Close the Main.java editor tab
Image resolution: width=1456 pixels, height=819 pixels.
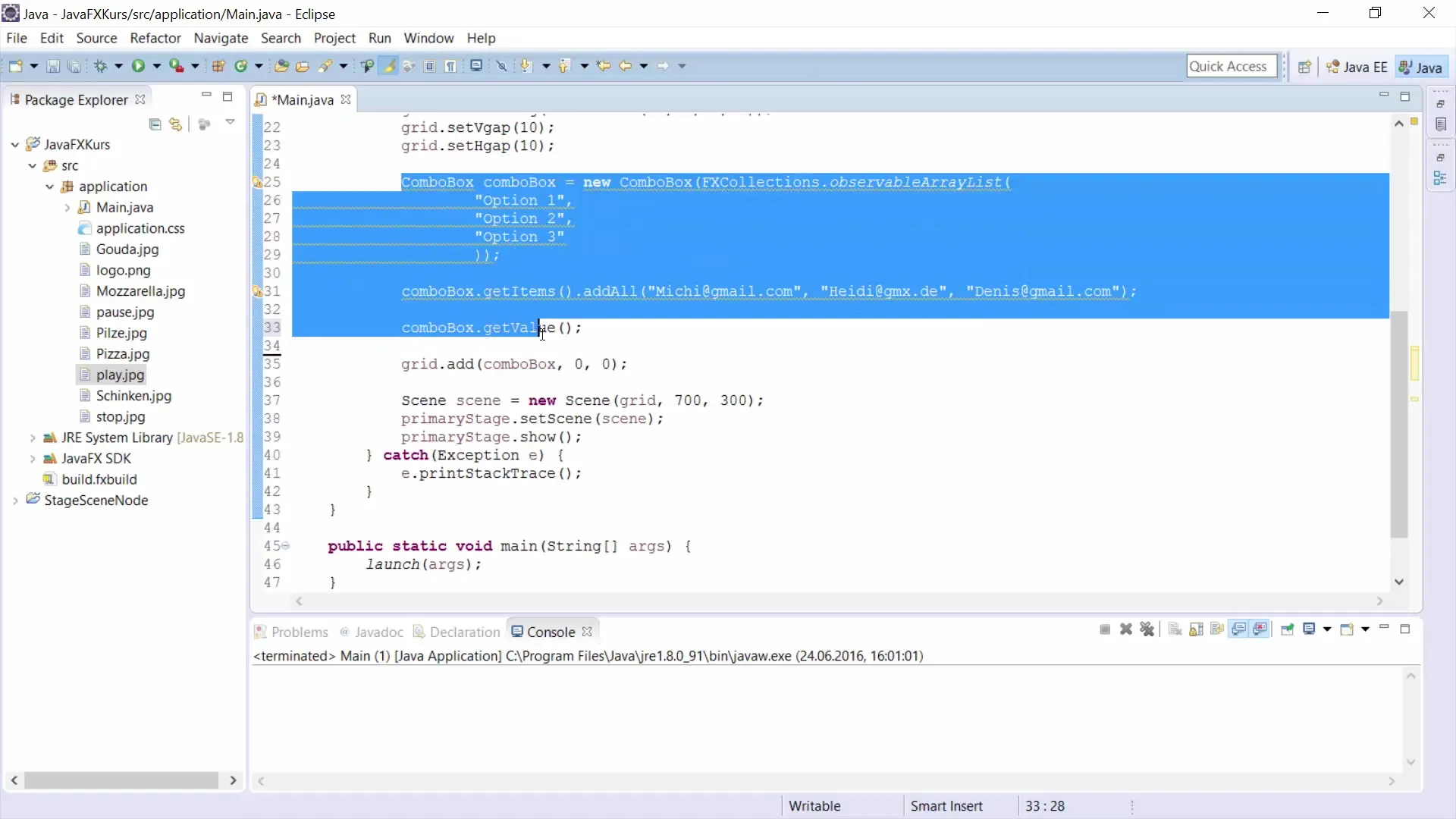346,99
